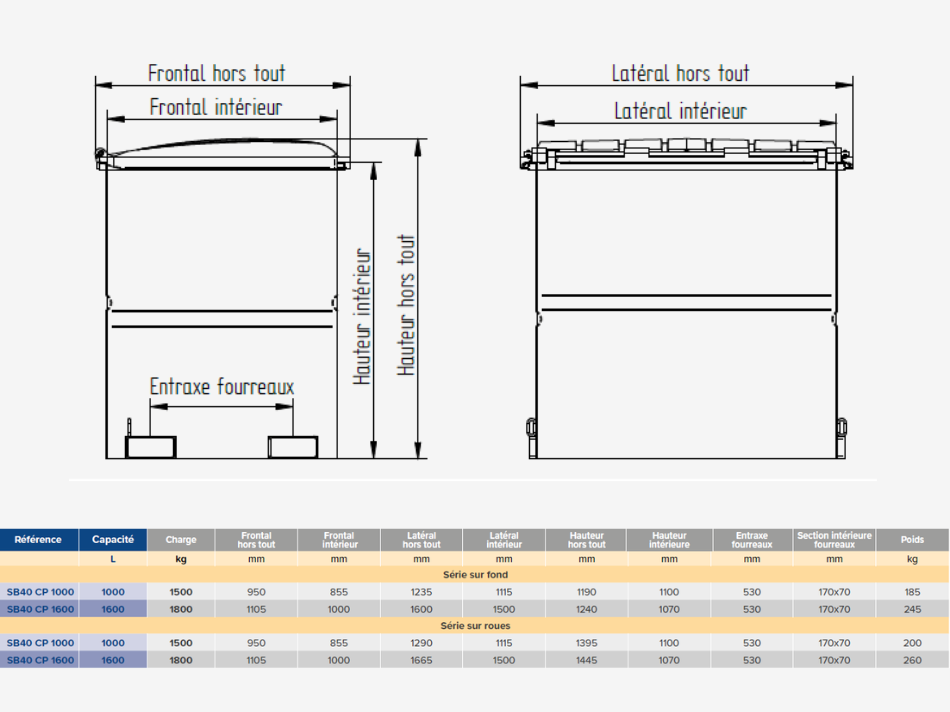The height and width of the screenshot is (712, 950).
Task: Select Latéral intérieur label in side view
Action: point(680,110)
